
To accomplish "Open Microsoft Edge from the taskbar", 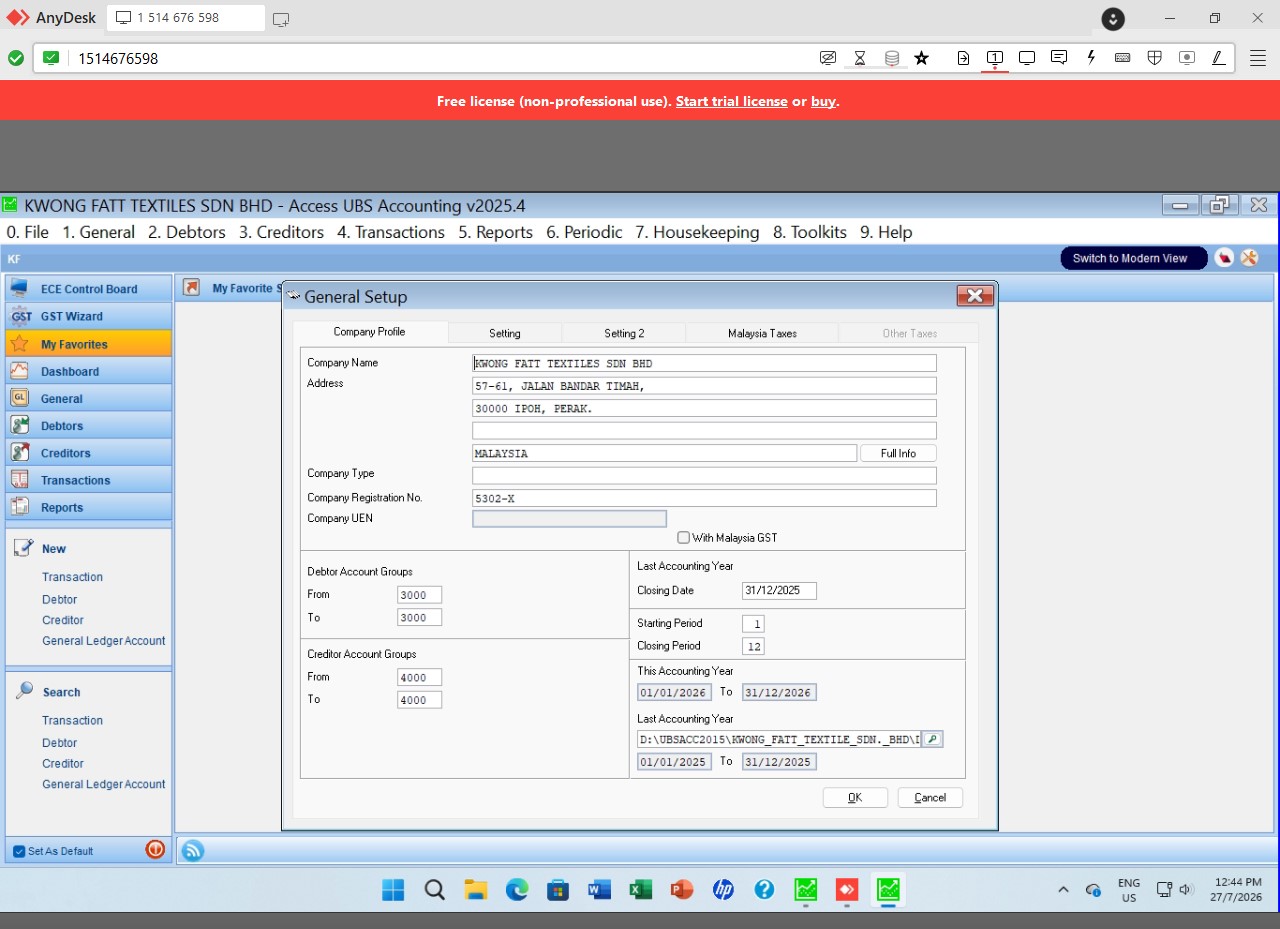I will (517, 889).
